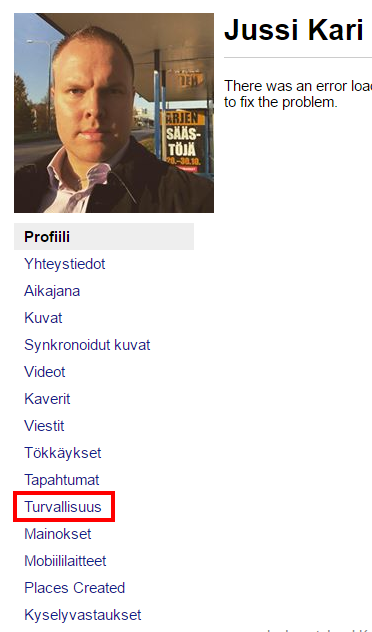Viewport: 372px width, 632px height.
Task: Show the Kaverit list
Action: 47,399
